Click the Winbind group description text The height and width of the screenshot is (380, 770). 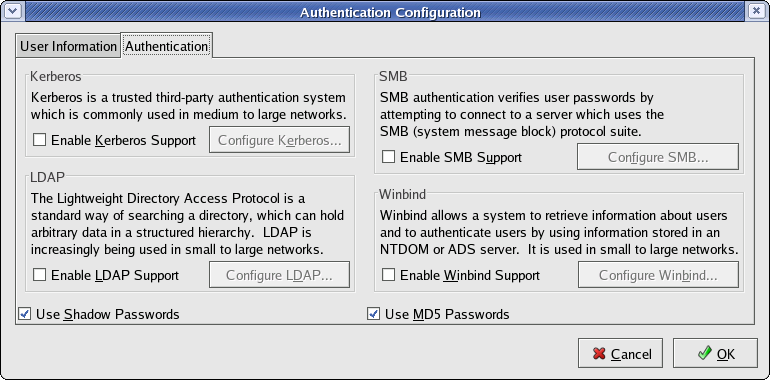point(559,232)
